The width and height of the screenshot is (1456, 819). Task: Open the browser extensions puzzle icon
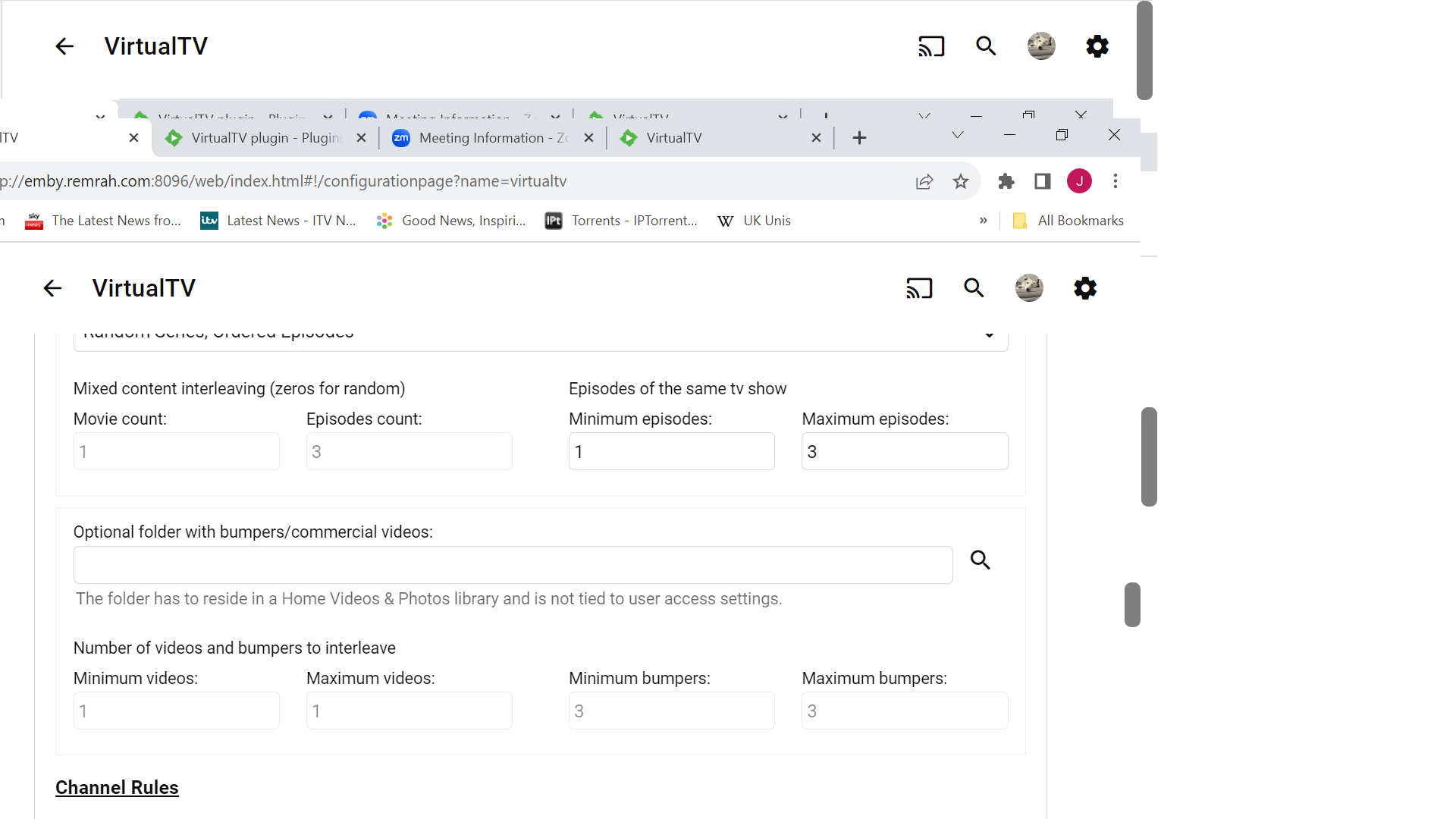point(1006,181)
